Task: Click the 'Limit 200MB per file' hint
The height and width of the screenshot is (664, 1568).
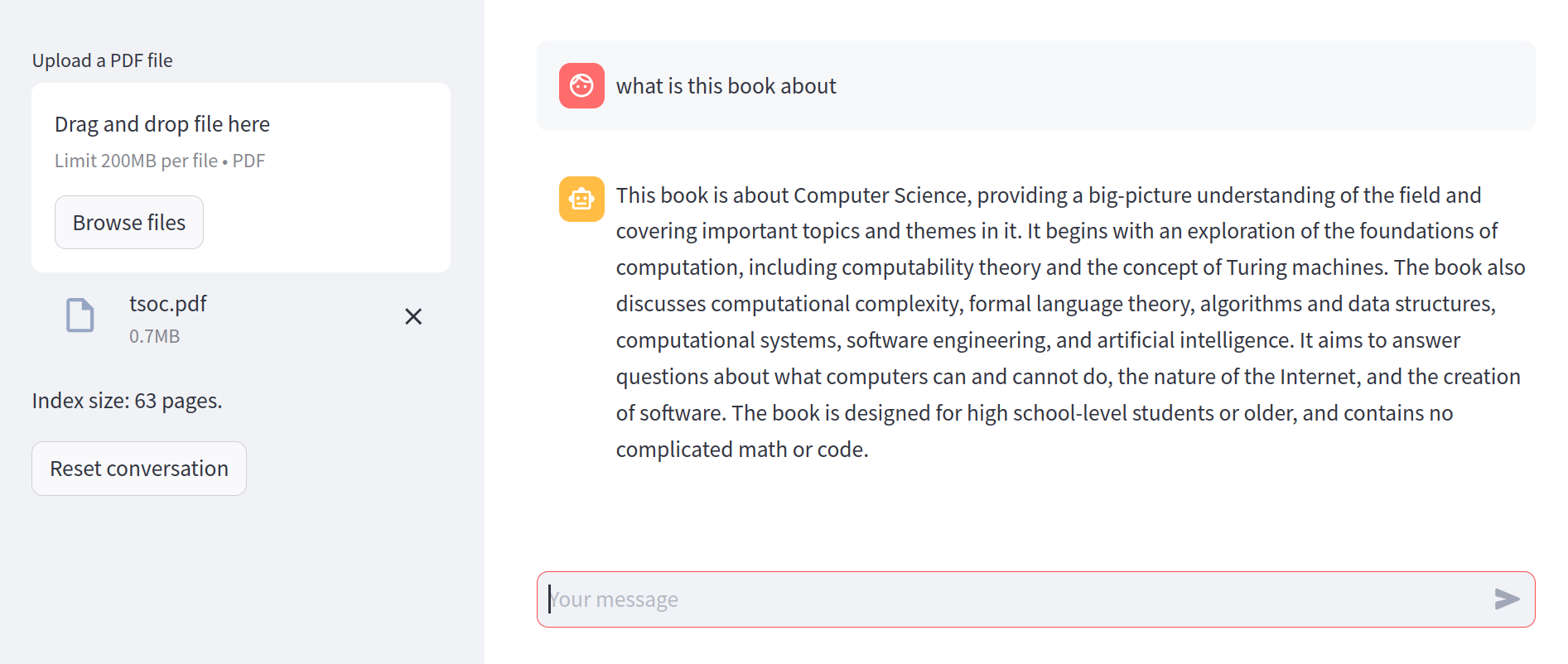Action: 136,161
